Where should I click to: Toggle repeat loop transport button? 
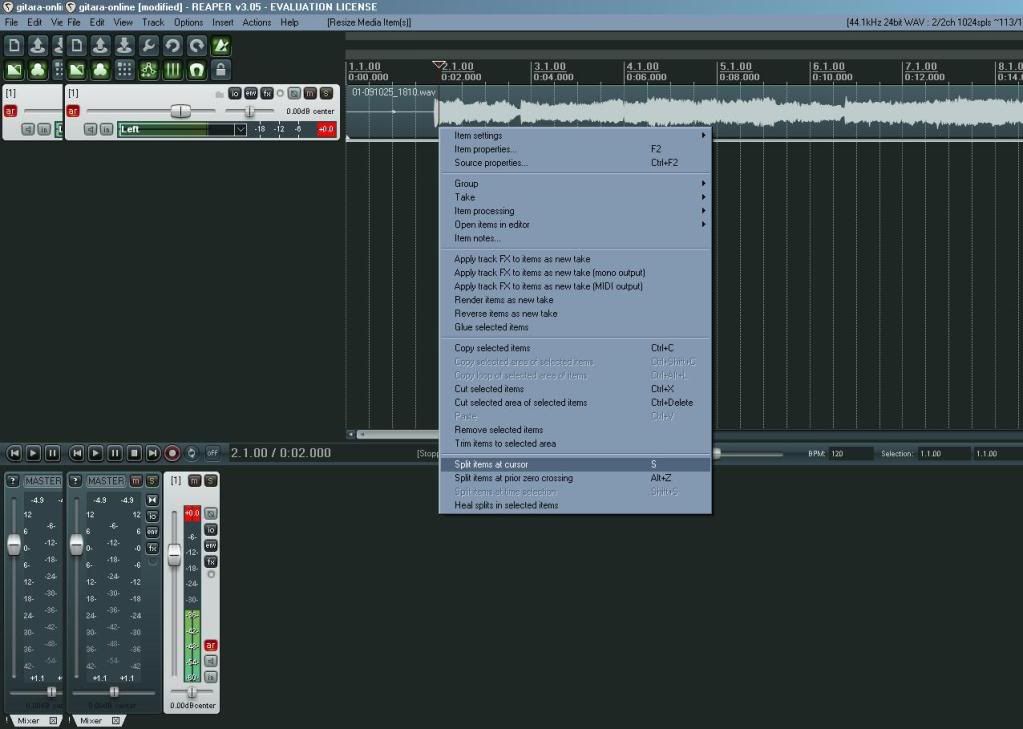192,452
